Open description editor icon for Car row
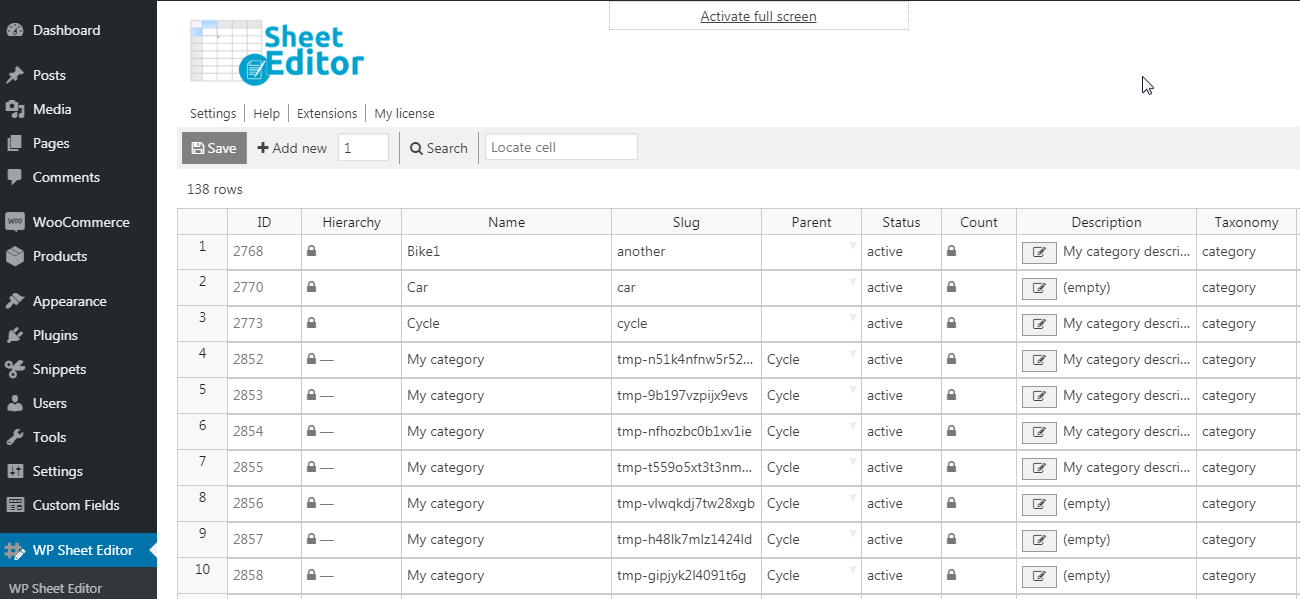Screen dimensions: 1300x599 coord(1039,288)
